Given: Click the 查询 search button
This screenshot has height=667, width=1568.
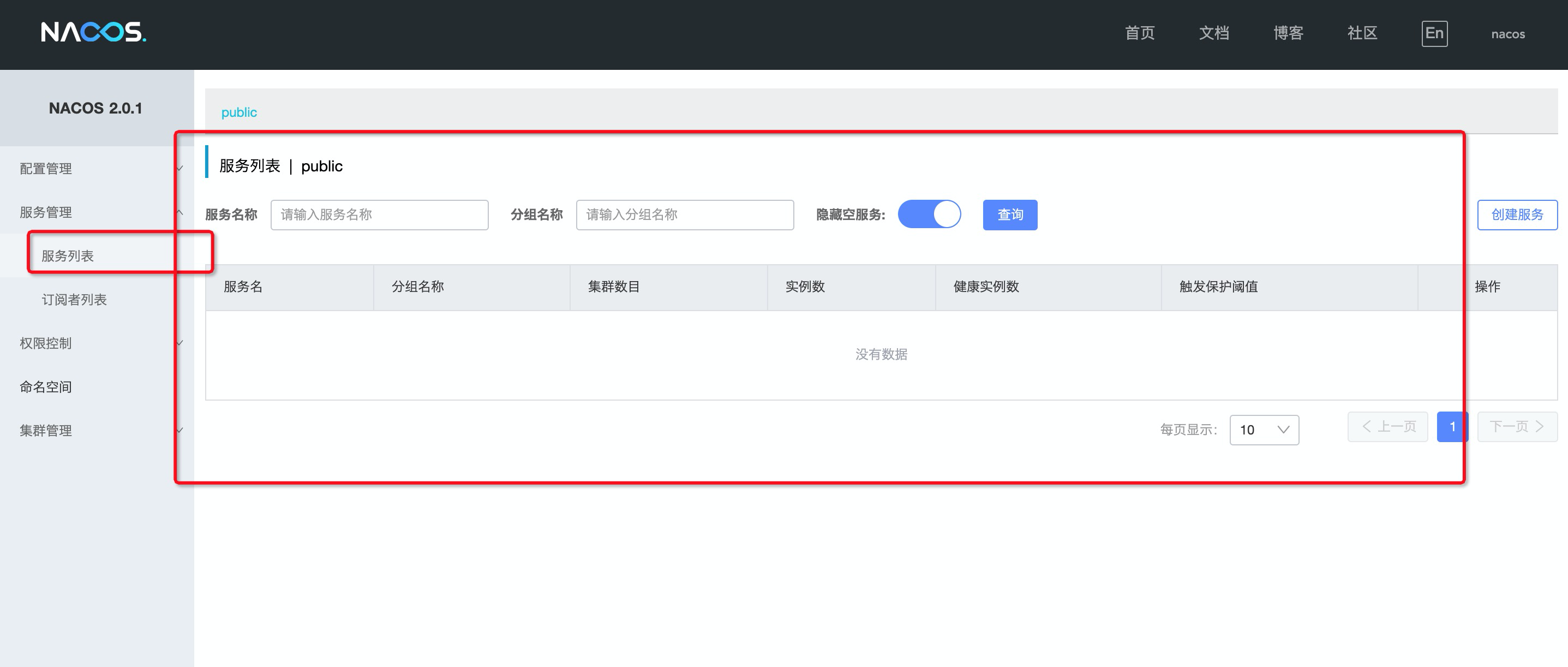Looking at the screenshot, I should [1009, 215].
